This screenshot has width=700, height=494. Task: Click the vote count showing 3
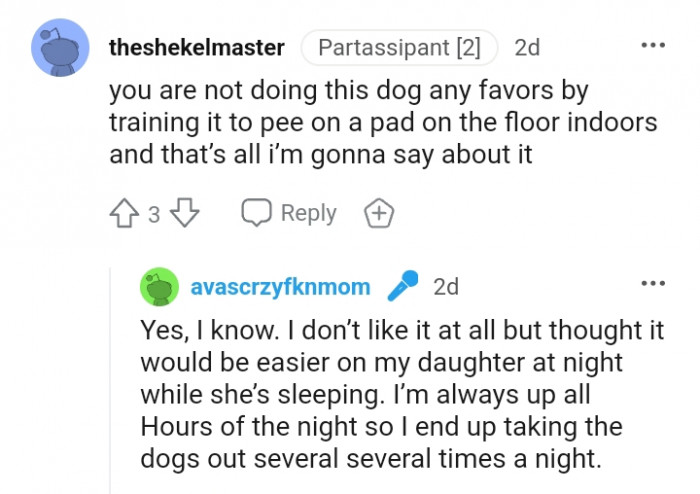pyautogui.click(x=154, y=214)
